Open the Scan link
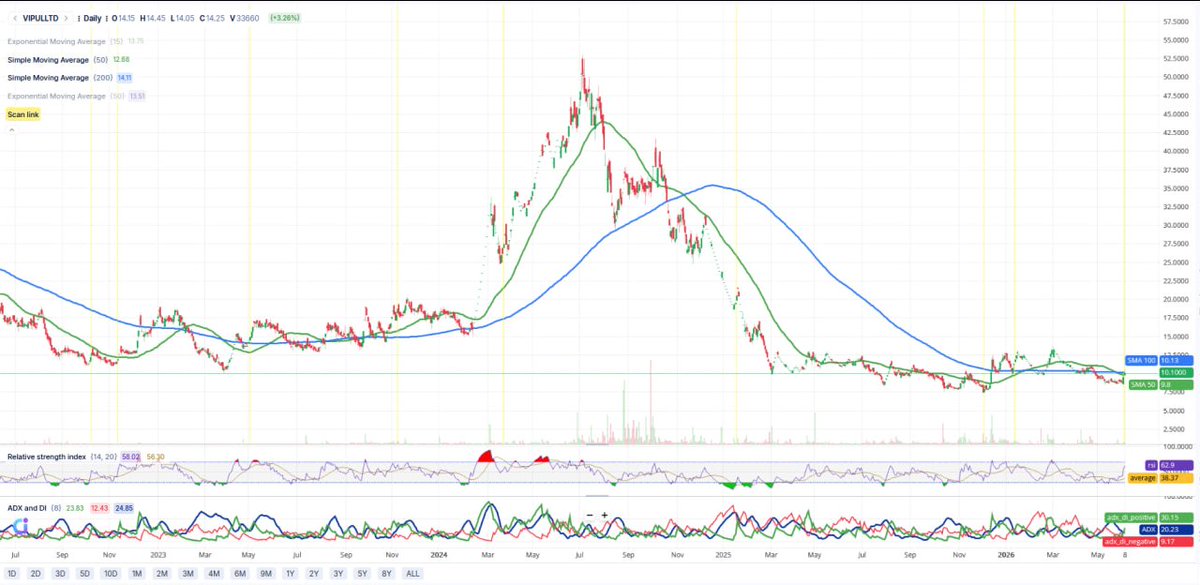The image size is (1200, 585). pos(24,115)
